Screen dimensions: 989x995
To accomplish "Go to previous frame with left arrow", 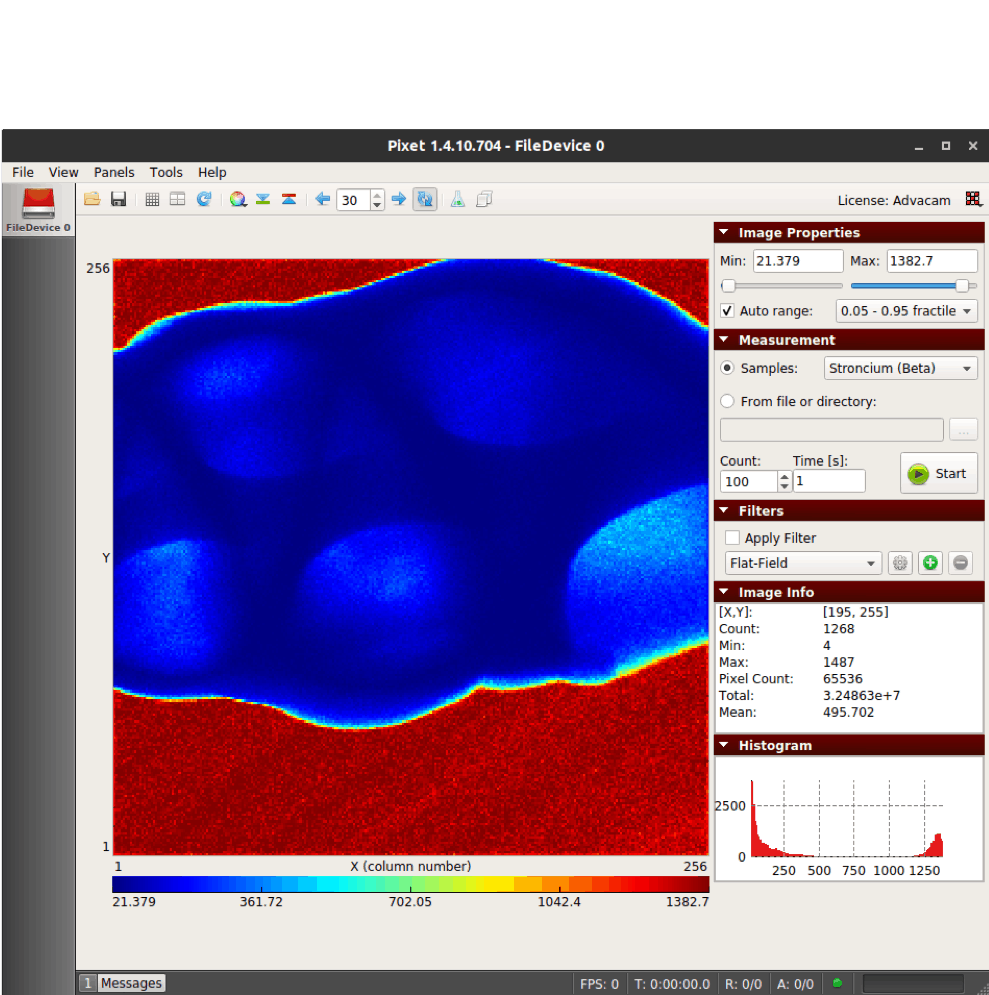I will [322, 199].
